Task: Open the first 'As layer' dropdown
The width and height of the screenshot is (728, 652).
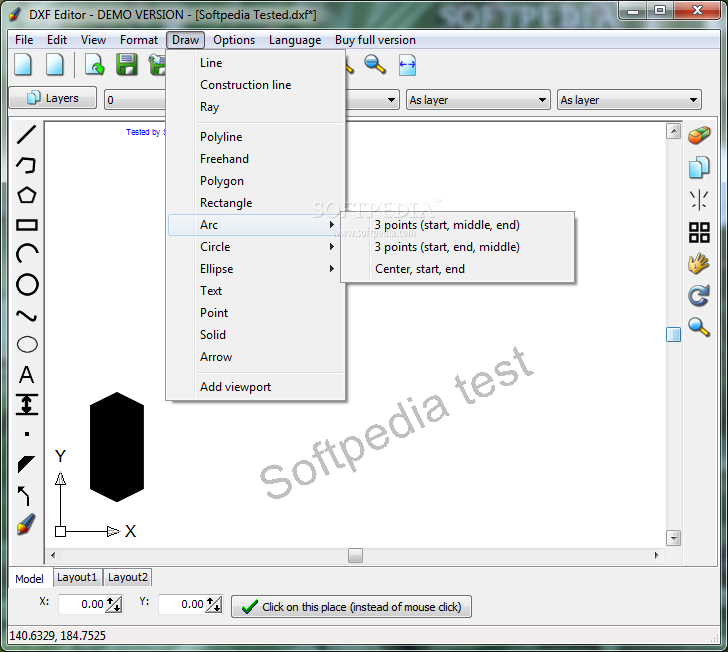Action: [478, 100]
